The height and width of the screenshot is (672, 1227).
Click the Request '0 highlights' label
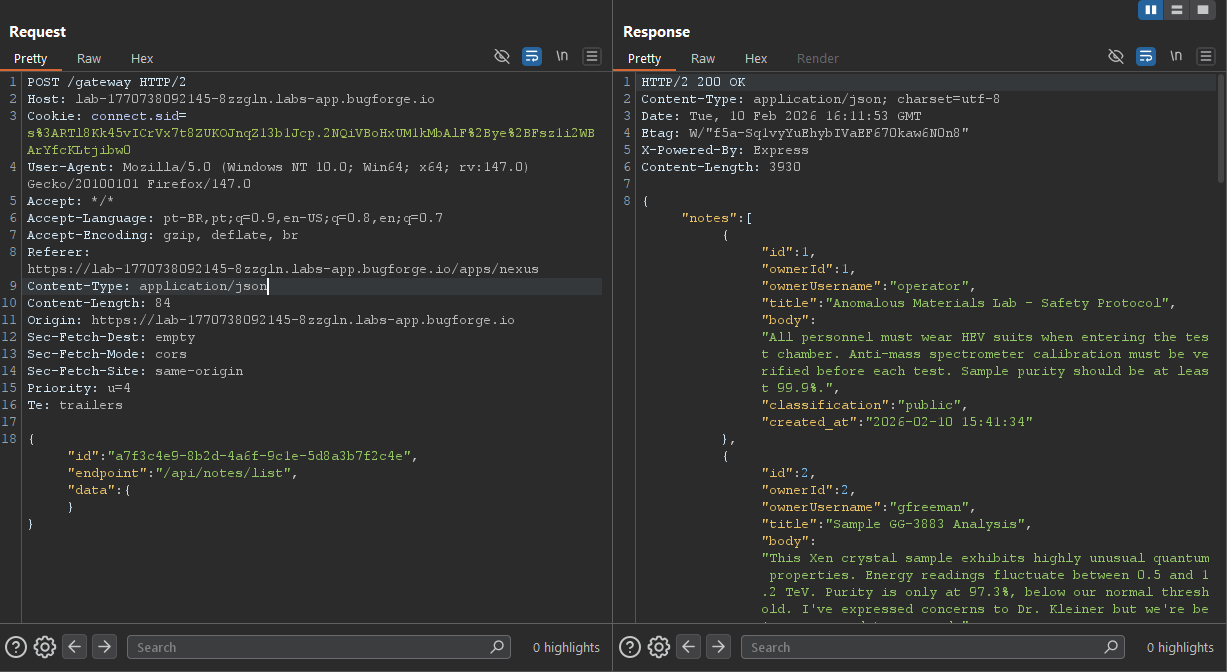point(566,647)
